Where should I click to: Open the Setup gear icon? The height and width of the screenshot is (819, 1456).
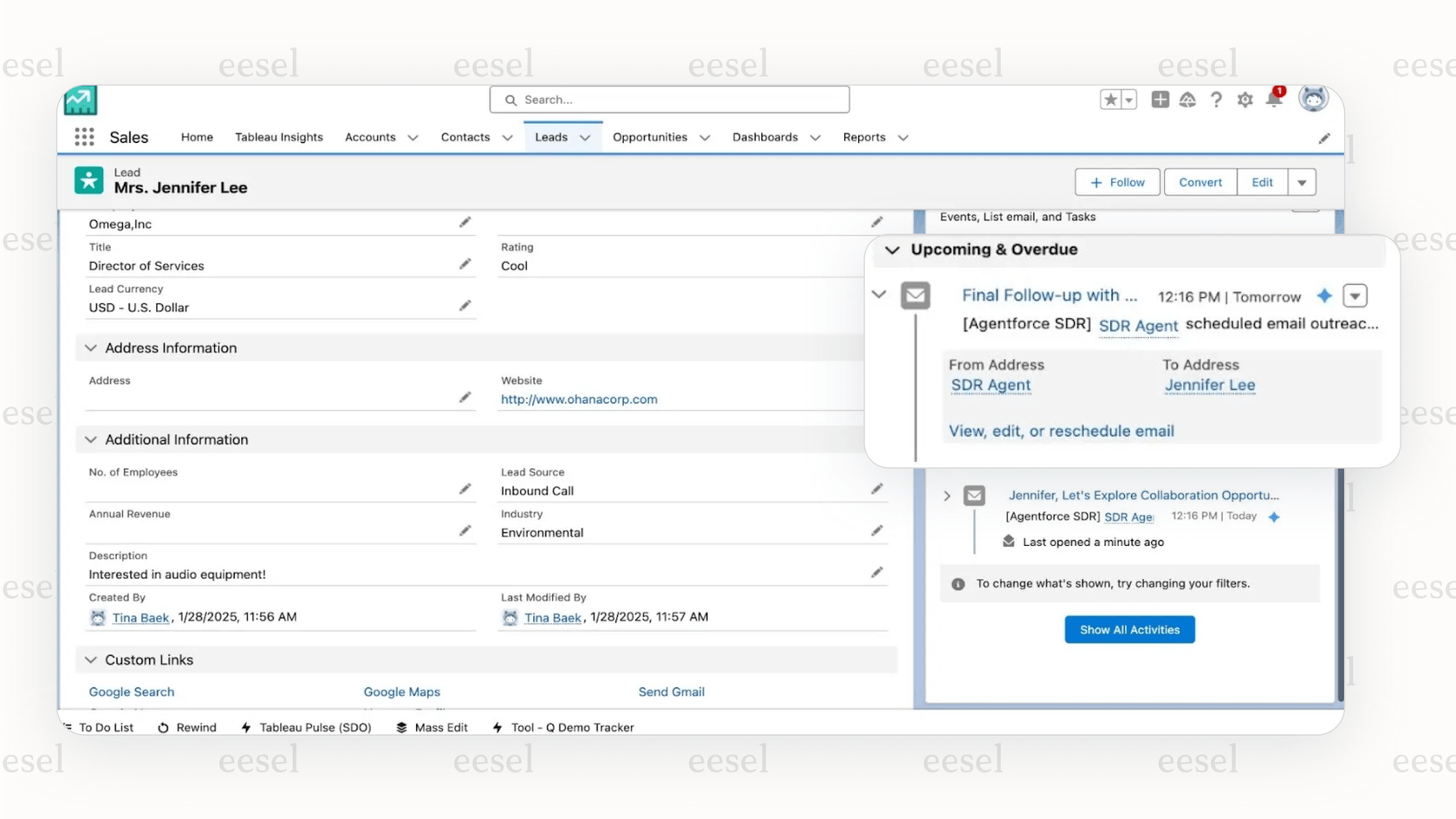pyautogui.click(x=1245, y=100)
